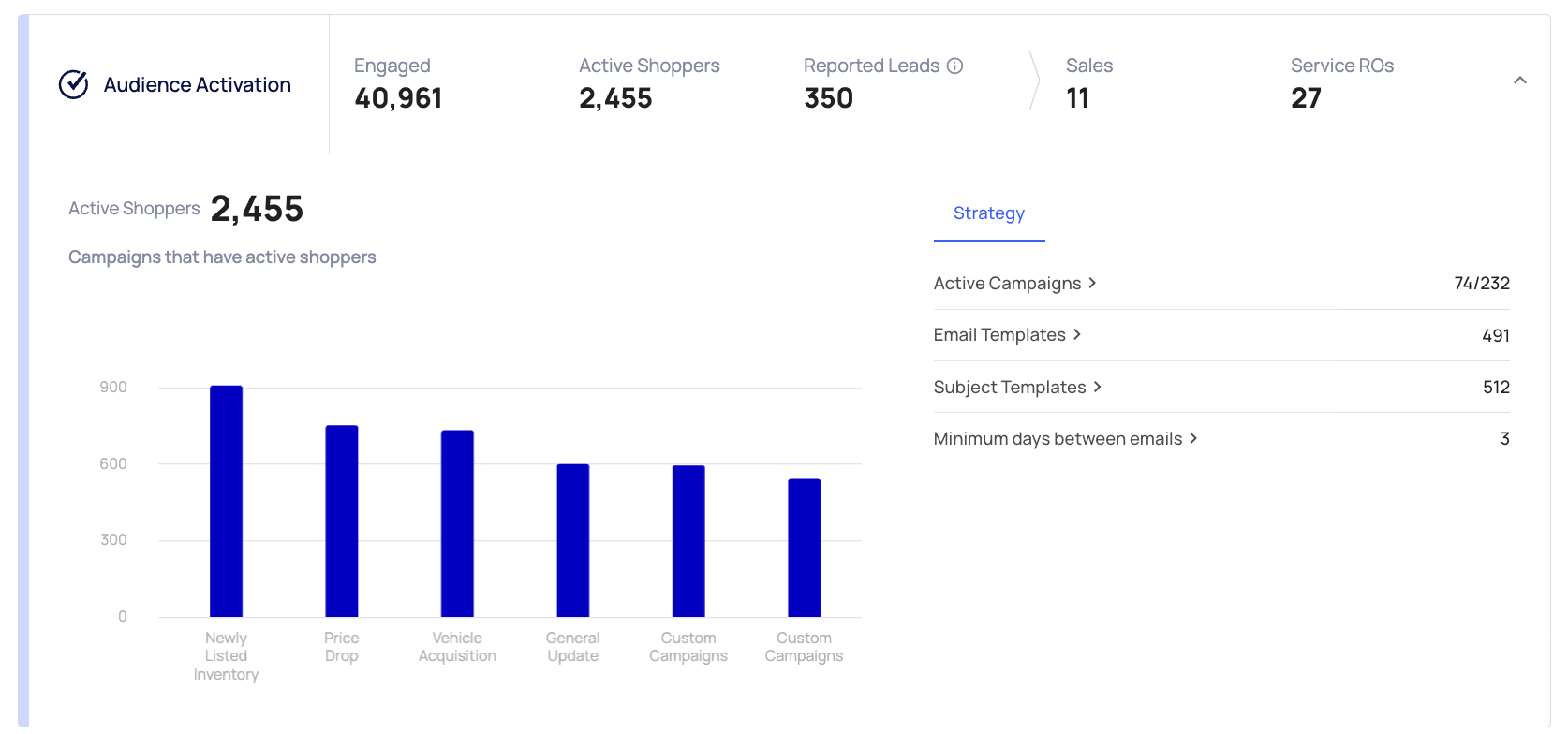The width and height of the screenshot is (1568, 734).
Task: Collapse the Audience Activation panel
Action: (1519, 81)
